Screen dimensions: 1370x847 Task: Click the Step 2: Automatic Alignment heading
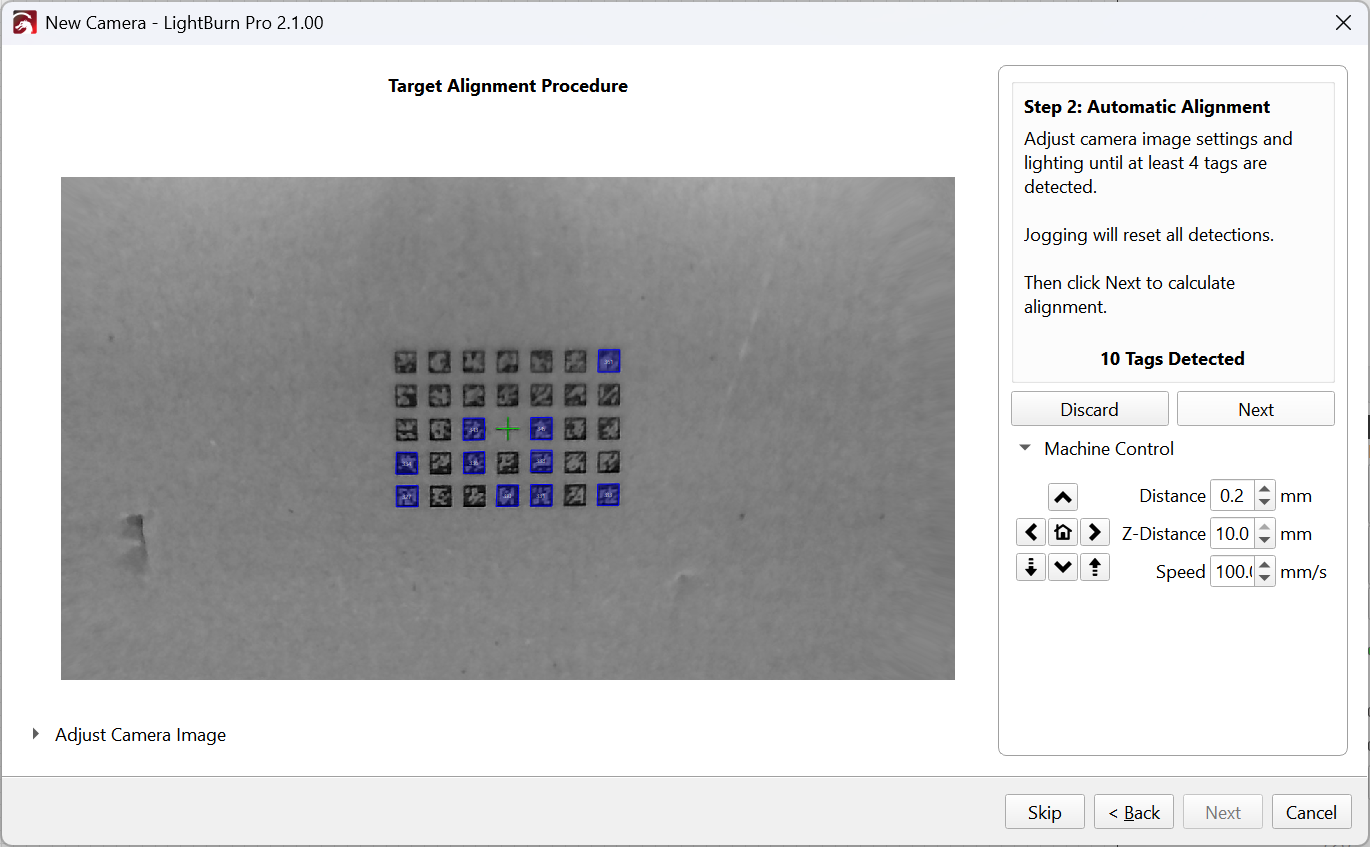click(x=1147, y=107)
